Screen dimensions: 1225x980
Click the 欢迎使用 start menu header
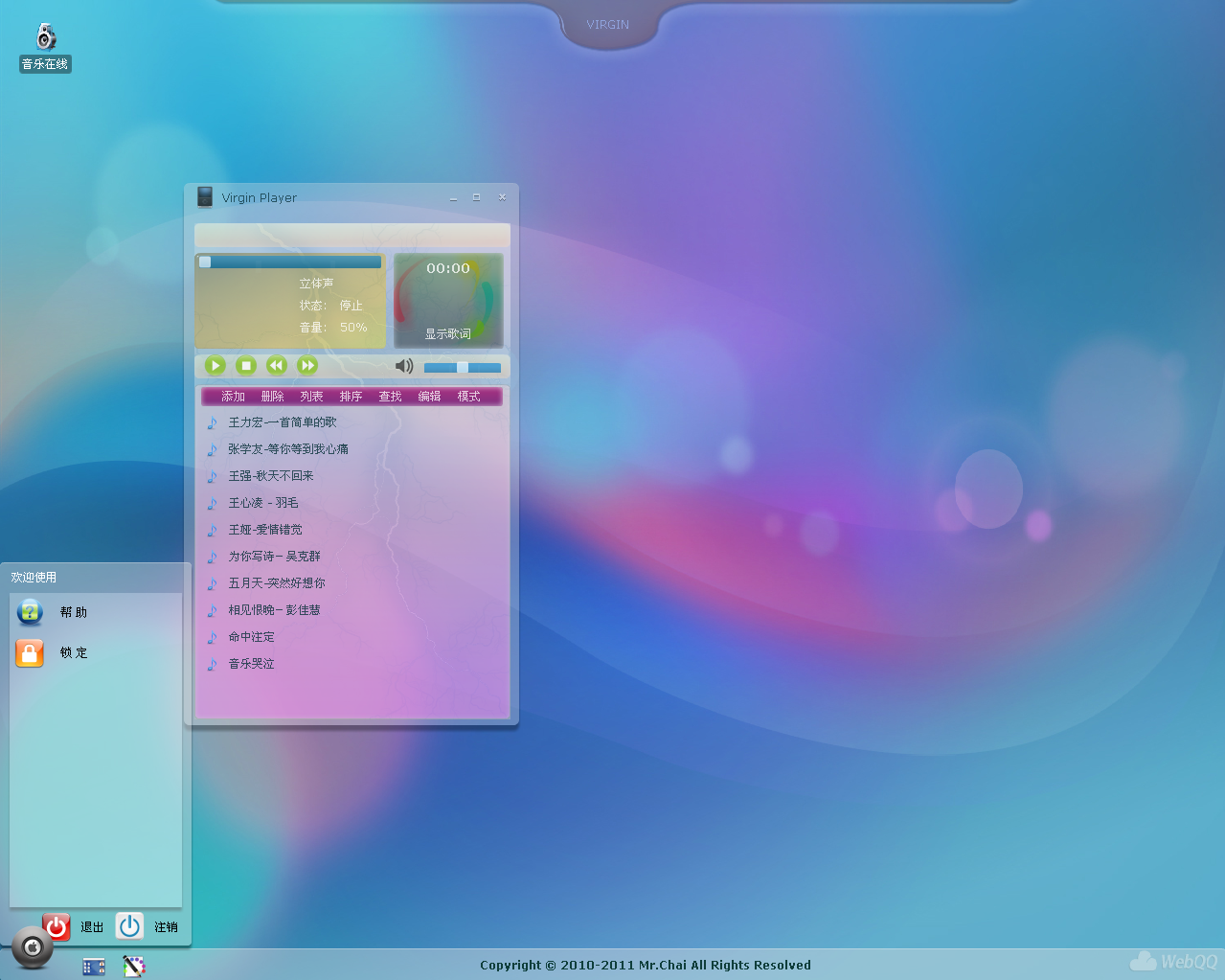pyautogui.click(x=34, y=578)
